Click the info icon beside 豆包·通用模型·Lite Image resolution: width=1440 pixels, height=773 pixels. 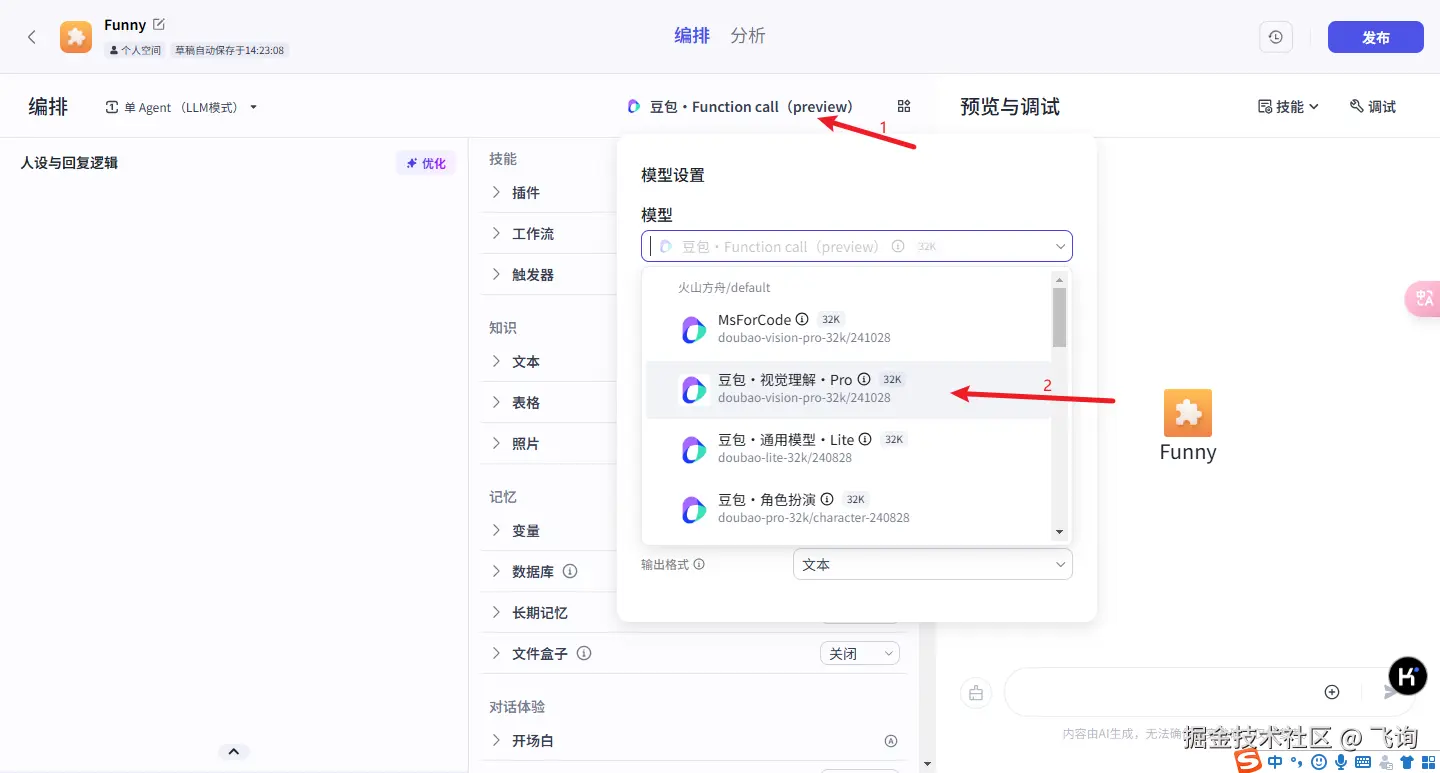pos(865,439)
